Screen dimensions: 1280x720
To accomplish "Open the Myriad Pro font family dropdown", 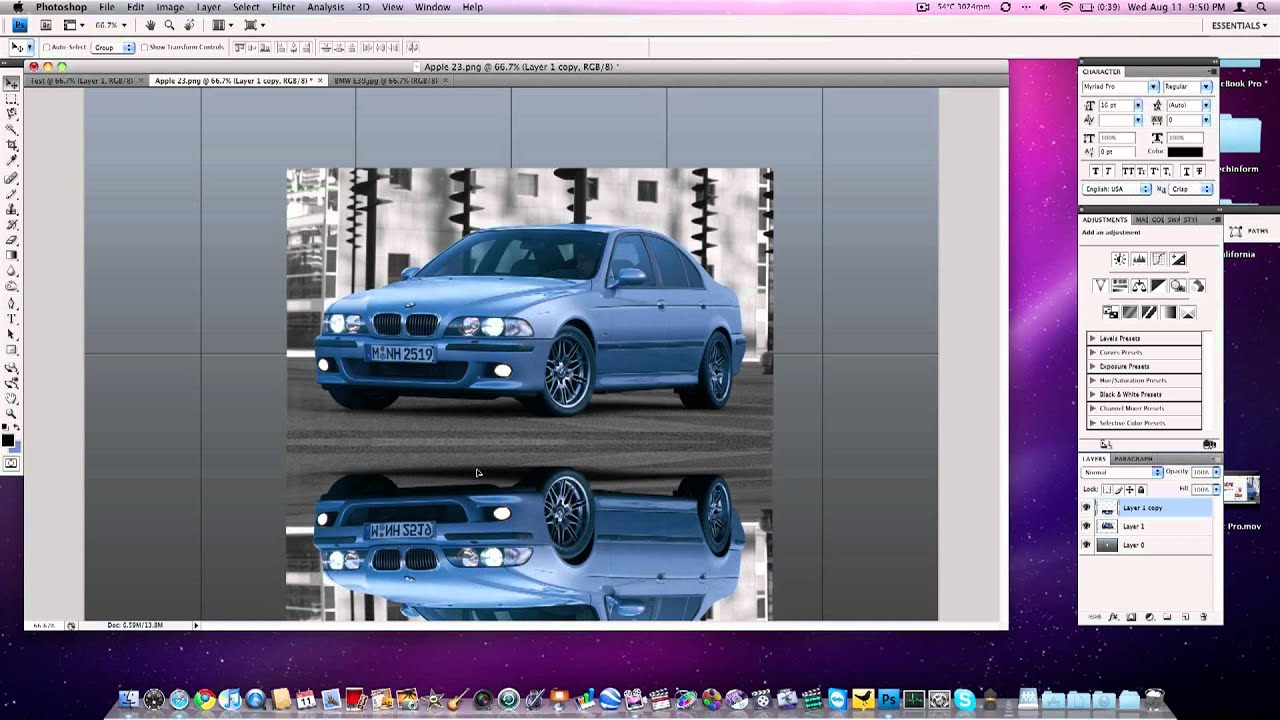I will click(x=1153, y=87).
